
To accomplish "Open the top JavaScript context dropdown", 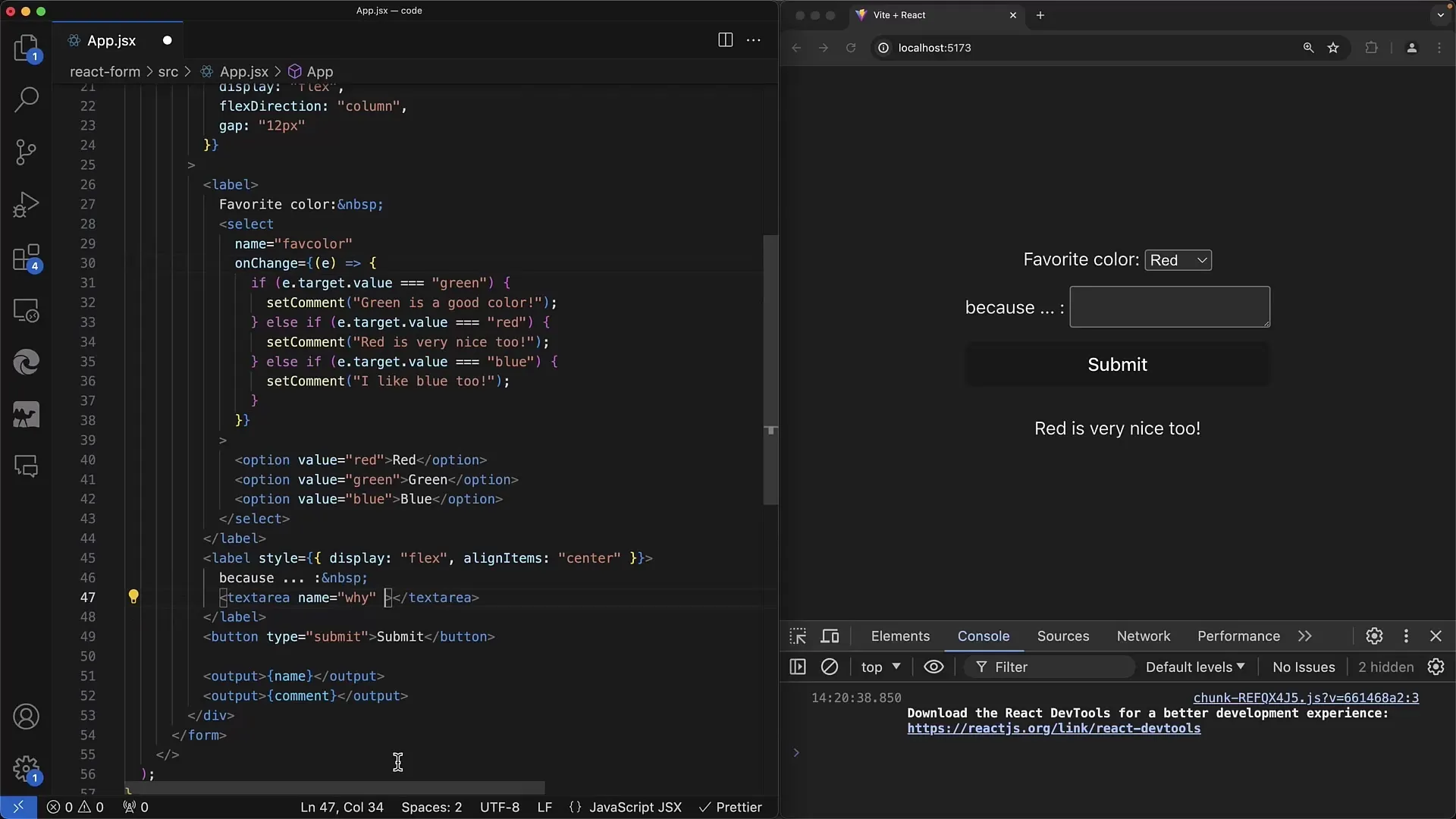I will pyautogui.click(x=880, y=667).
